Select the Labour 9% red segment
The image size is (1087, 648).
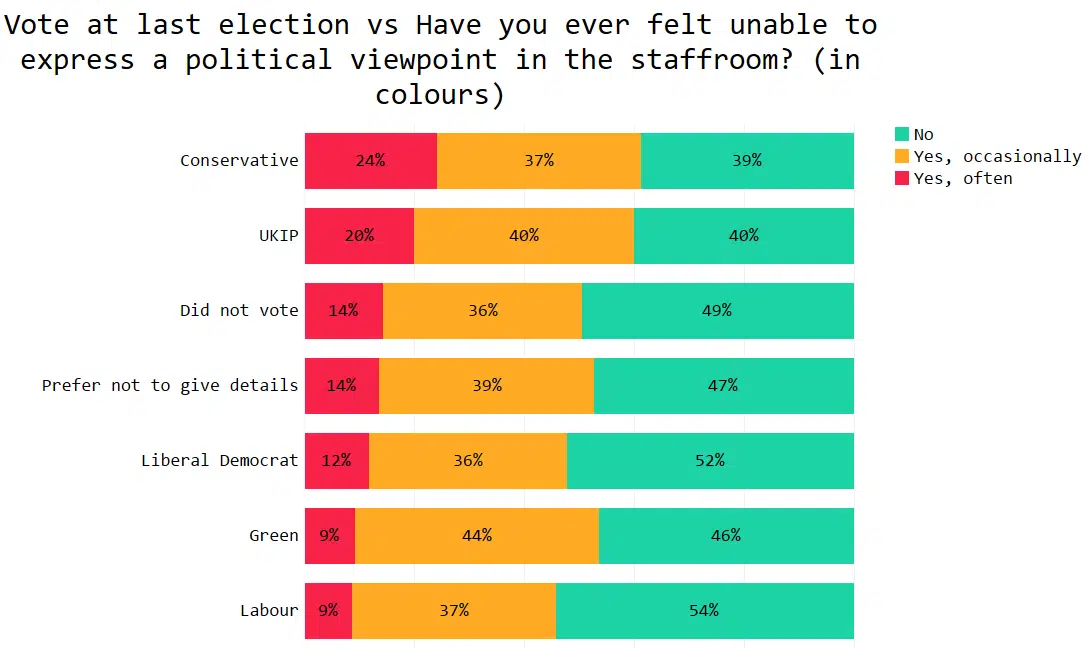click(x=328, y=610)
